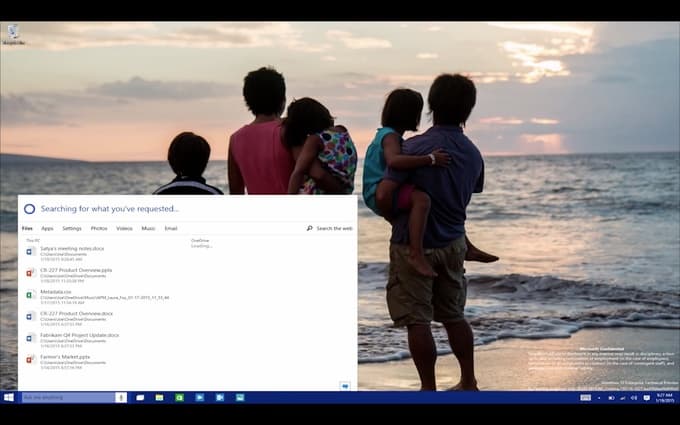Open the touch keyboard tray icon
The height and width of the screenshot is (425, 680).
[x=585, y=398]
